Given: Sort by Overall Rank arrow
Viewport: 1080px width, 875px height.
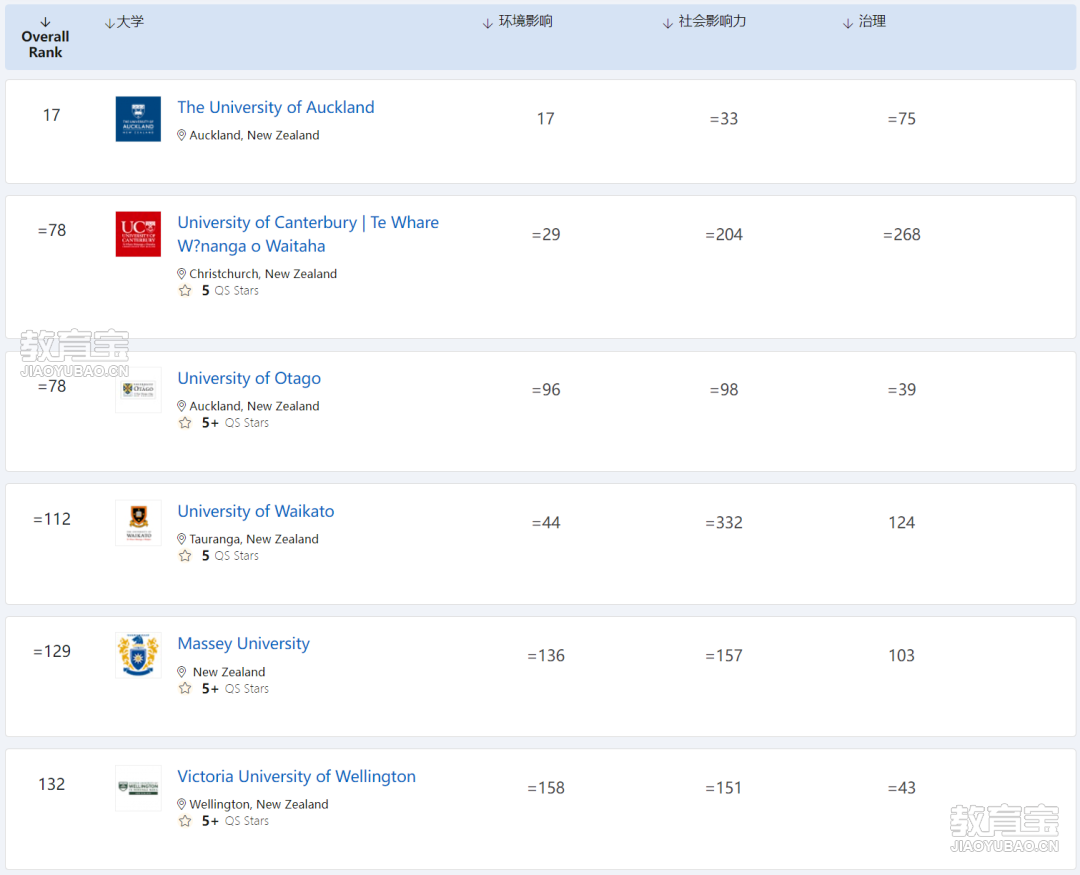Looking at the screenshot, I should click(x=45, y=22).
